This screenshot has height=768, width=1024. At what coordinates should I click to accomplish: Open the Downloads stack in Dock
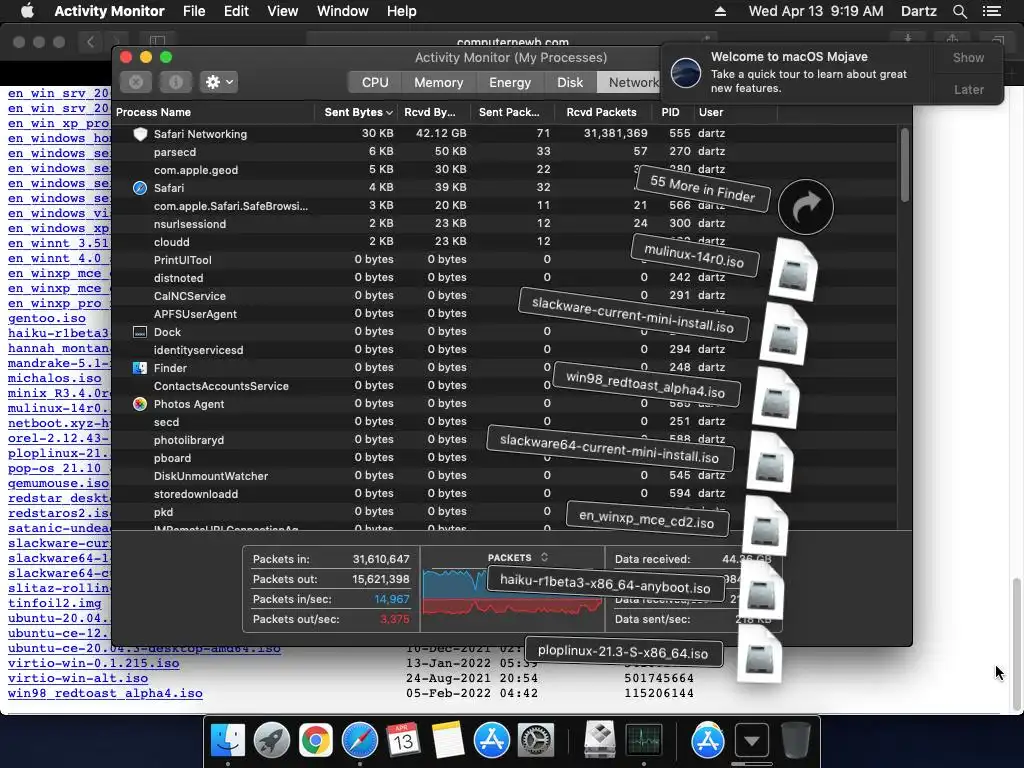(x=751, y=740)
